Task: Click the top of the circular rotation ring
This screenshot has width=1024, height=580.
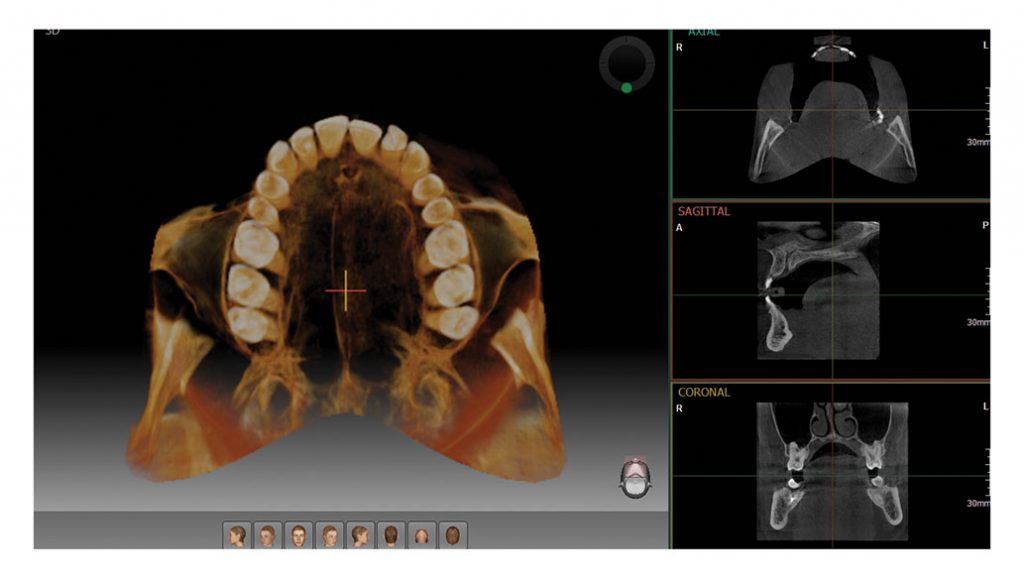Action: 627,40
